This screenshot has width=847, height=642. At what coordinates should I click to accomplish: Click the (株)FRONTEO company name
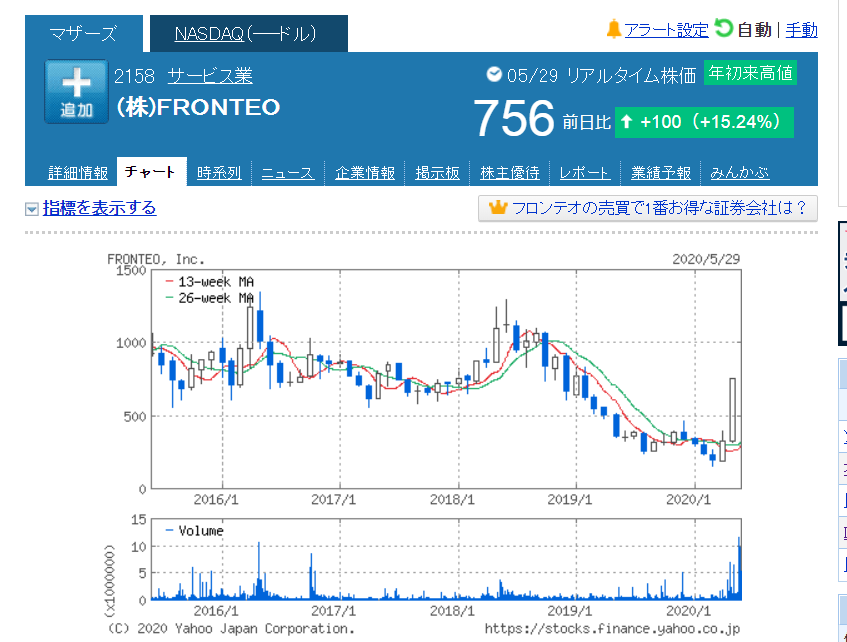click(198, 108)
